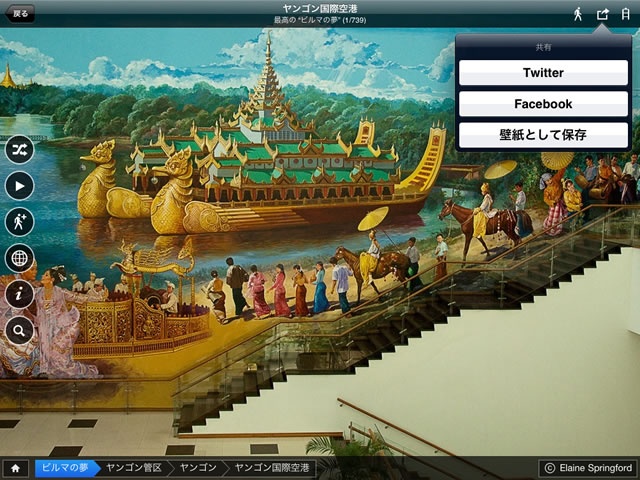Select the ヤンゴン国際空港 breadcrumb

click(272, 468)
